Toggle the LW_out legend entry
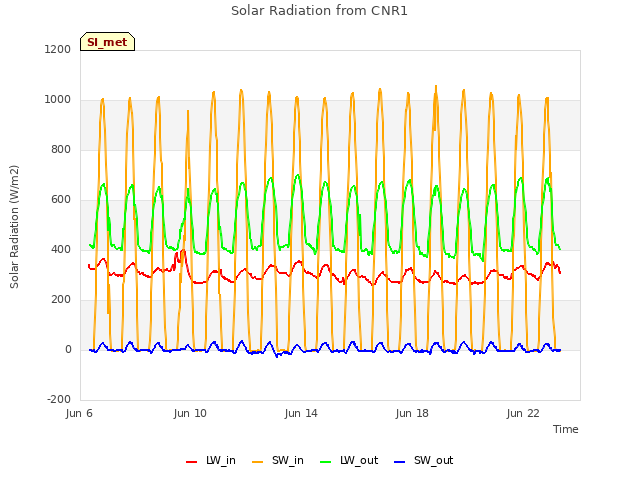 click(349, 461)
